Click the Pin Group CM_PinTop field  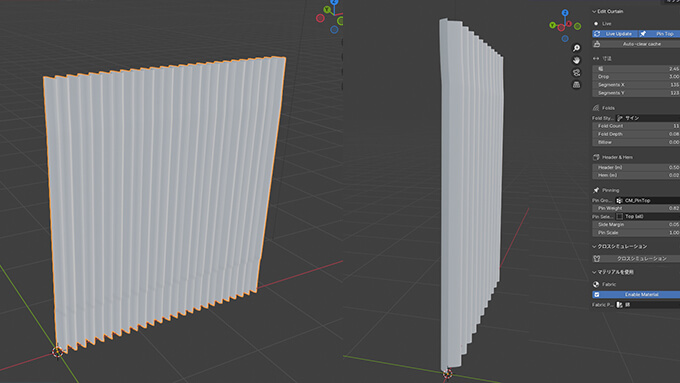pyautogui.click(x=647, y=200)
